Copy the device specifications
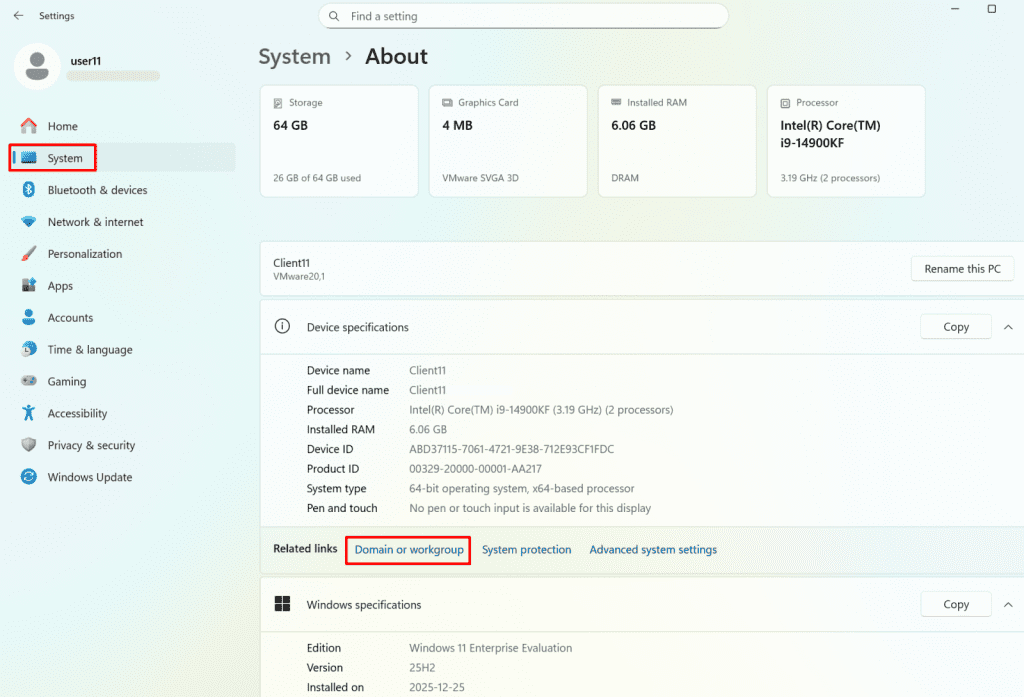This screenshot has height=697, width=1024. click(x=955, y=327)
